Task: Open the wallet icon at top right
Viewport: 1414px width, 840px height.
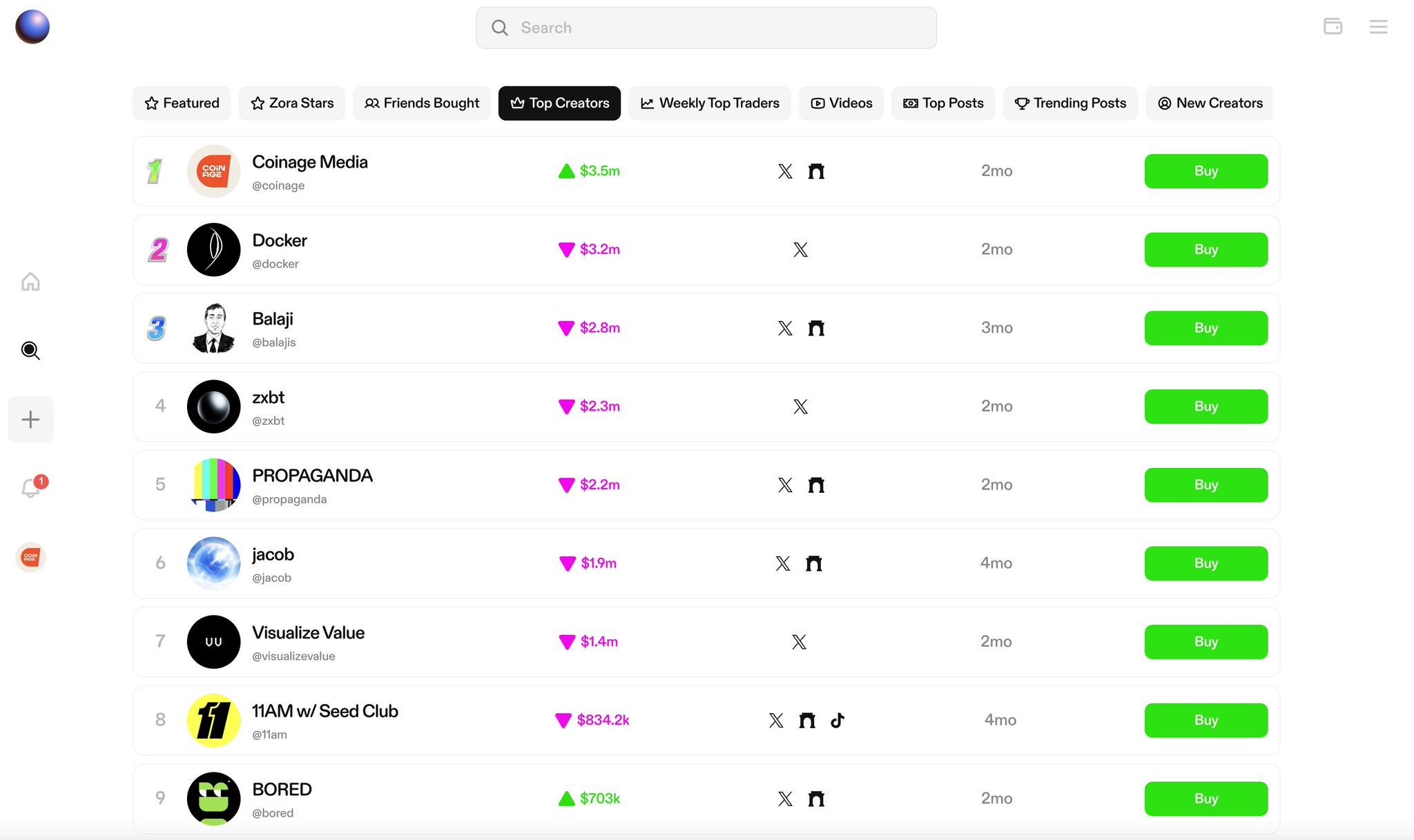Action: pos(1333,27)
